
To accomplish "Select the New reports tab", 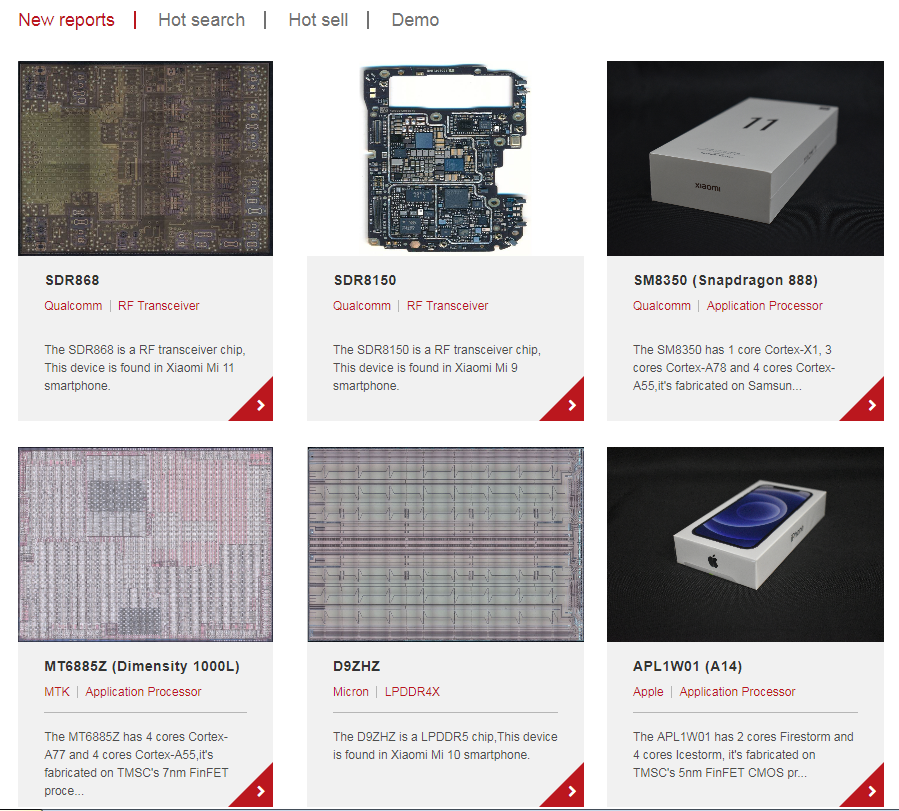I will pos(66,20).
